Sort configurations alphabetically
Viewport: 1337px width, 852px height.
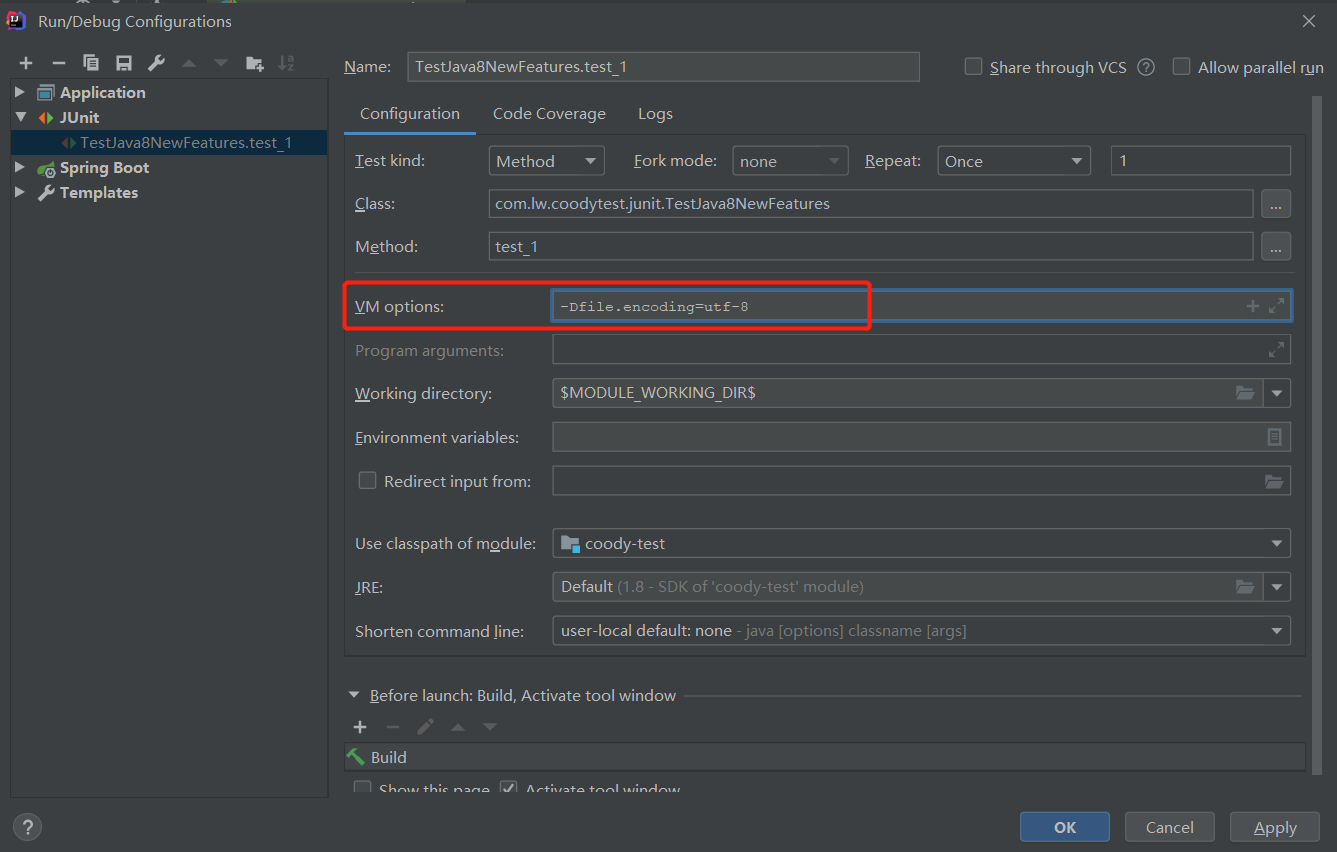tap(286, 63)
